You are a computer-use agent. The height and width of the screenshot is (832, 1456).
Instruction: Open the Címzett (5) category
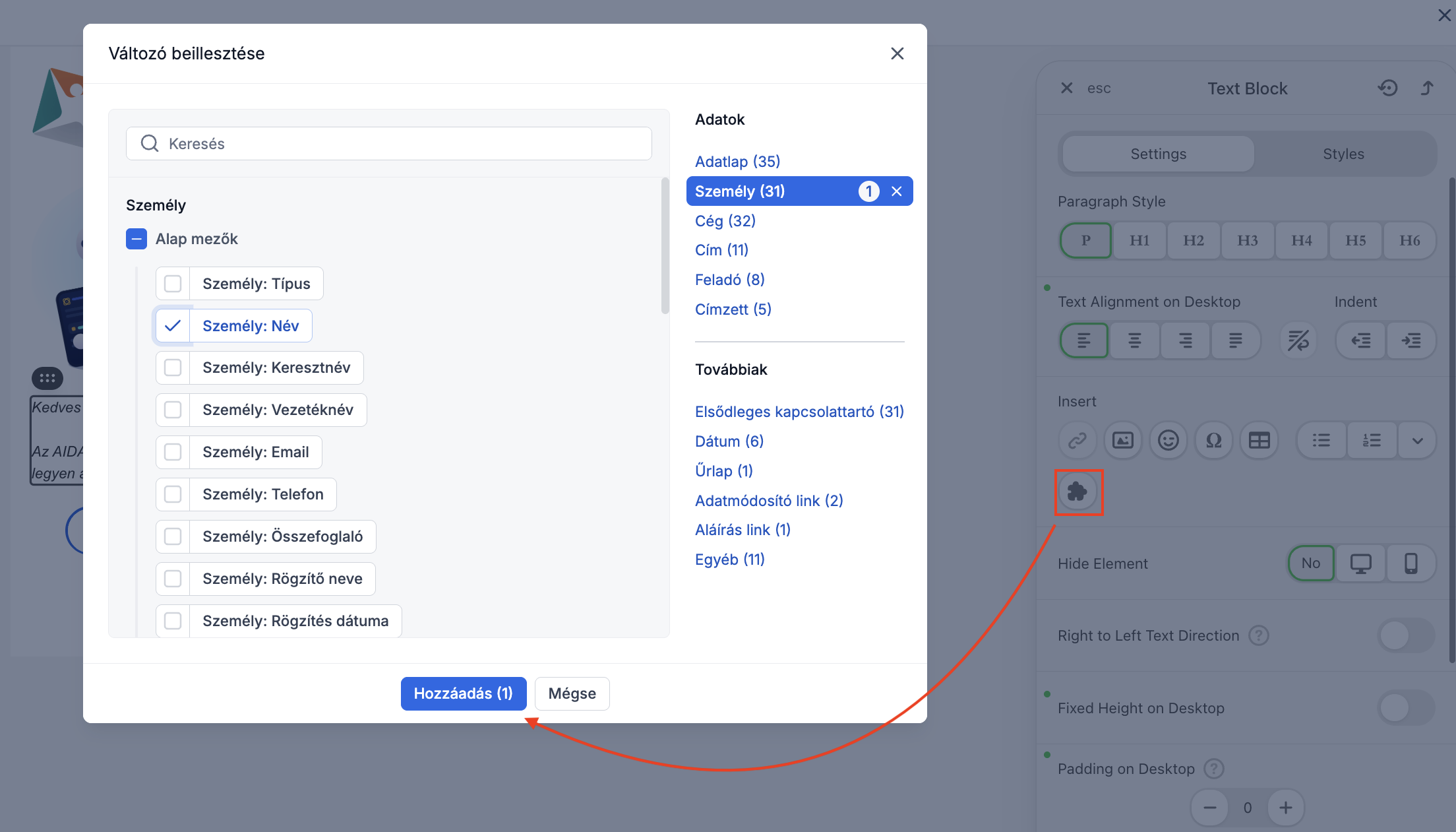click(733, 309)
